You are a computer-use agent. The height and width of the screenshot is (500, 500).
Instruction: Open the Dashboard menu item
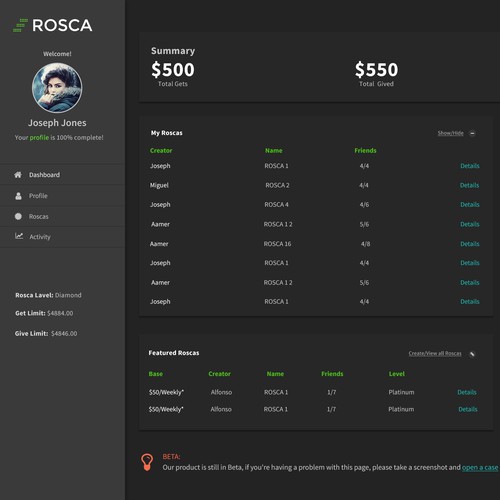point(44,175)
